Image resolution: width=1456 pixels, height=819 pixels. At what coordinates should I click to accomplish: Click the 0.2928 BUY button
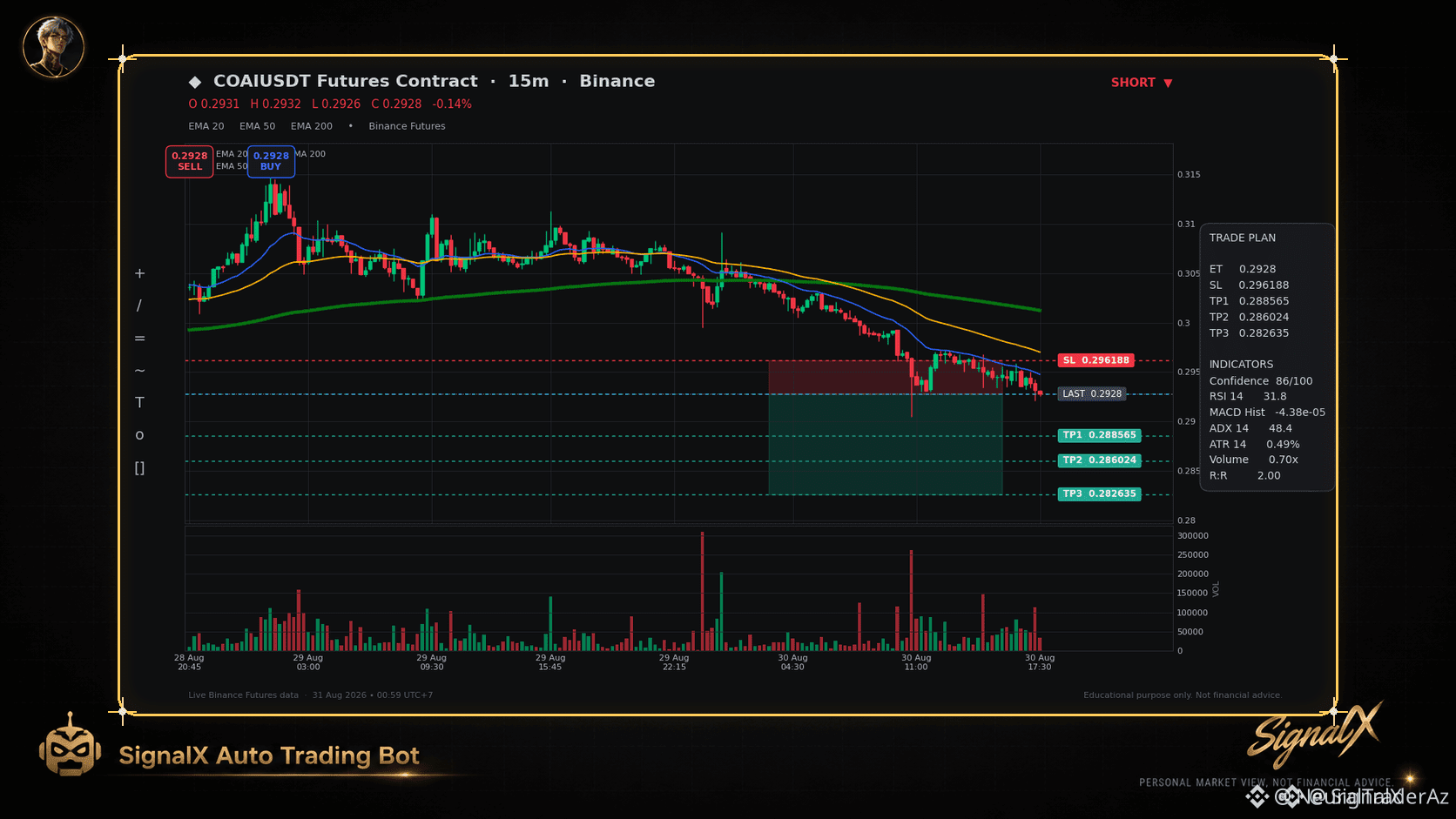[x=271, y=161]
